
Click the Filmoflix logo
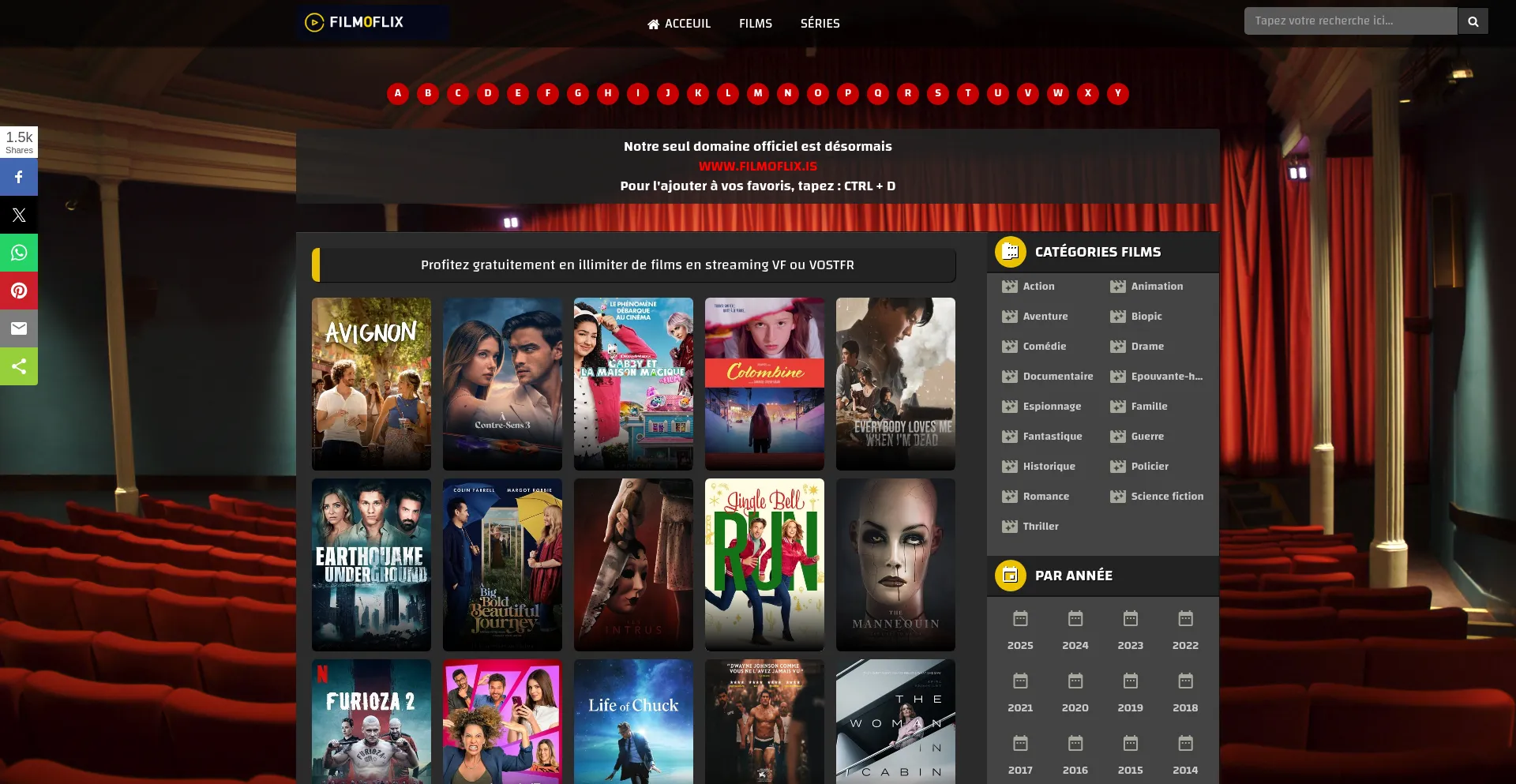373,22
